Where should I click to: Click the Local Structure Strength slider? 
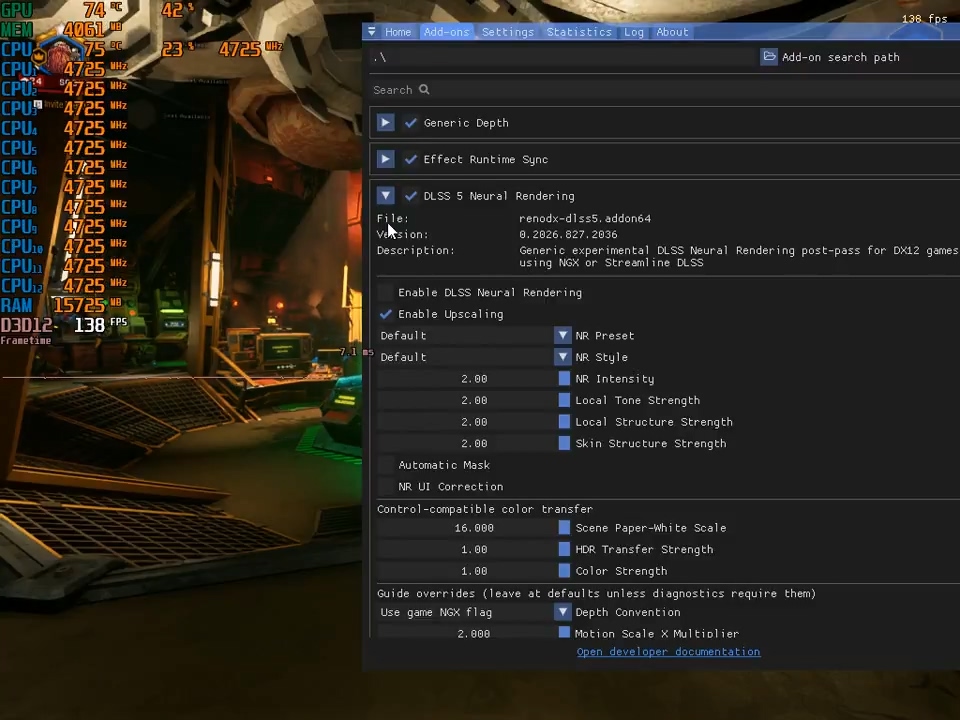(x=474, y=422)
